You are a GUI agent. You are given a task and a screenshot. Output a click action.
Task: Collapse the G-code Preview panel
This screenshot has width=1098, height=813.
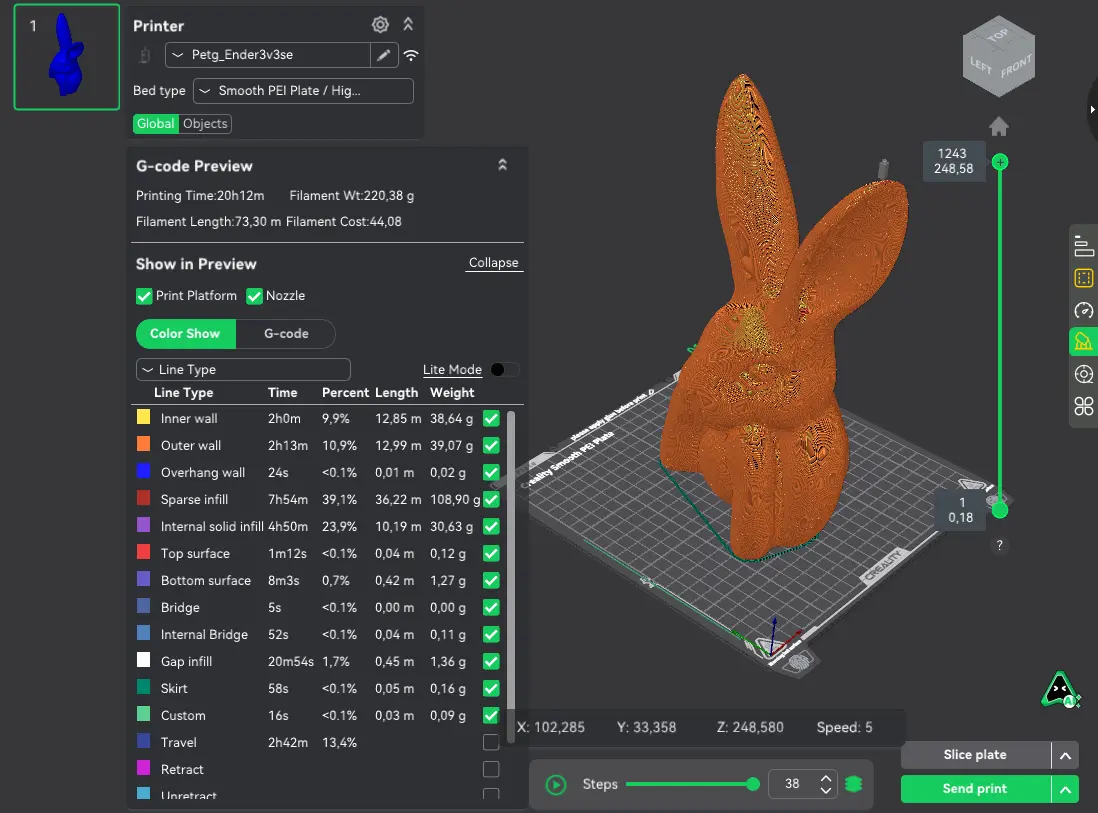[x=502, y=165]
